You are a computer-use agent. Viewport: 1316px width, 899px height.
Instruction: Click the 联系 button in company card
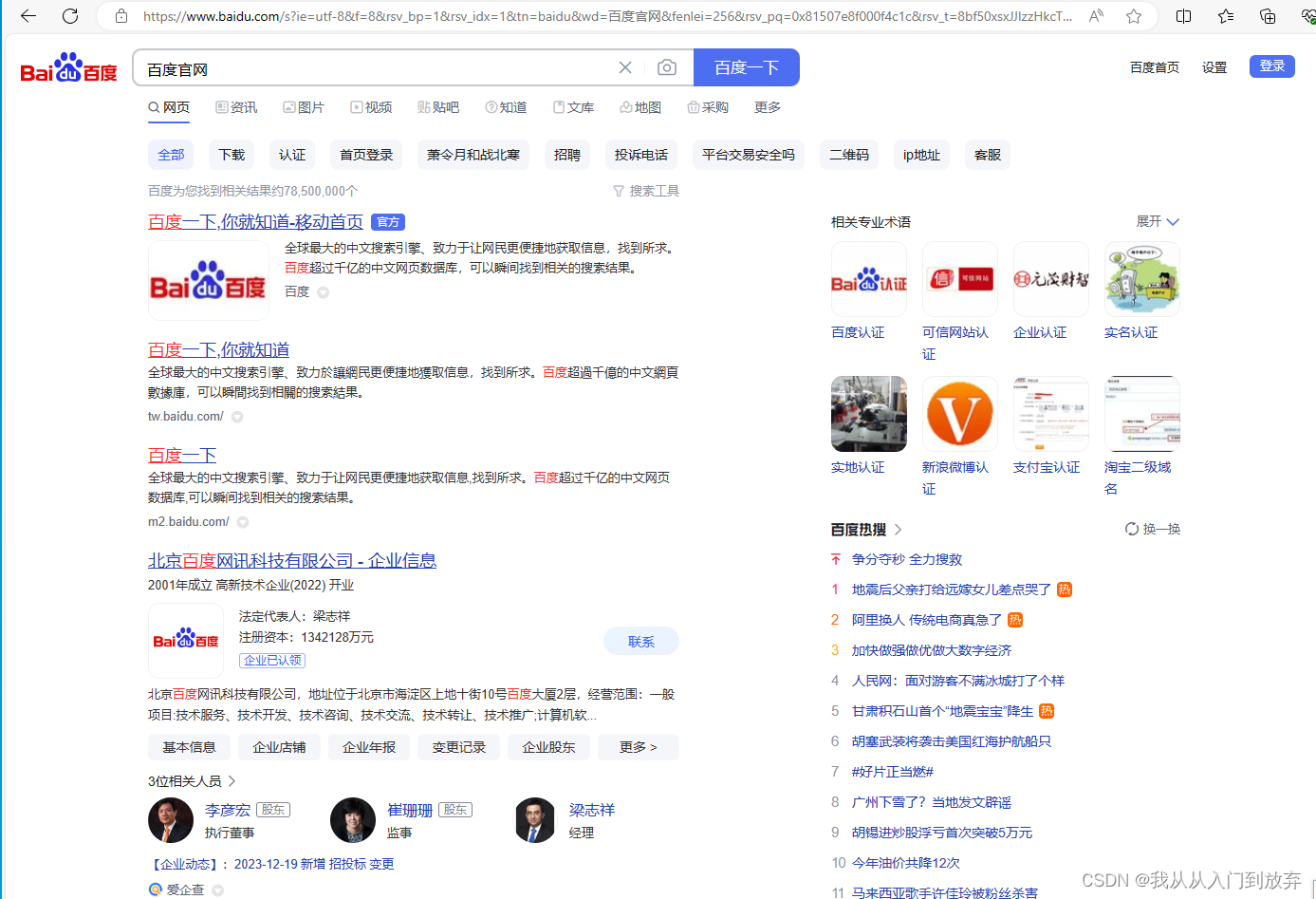point(641,641)
